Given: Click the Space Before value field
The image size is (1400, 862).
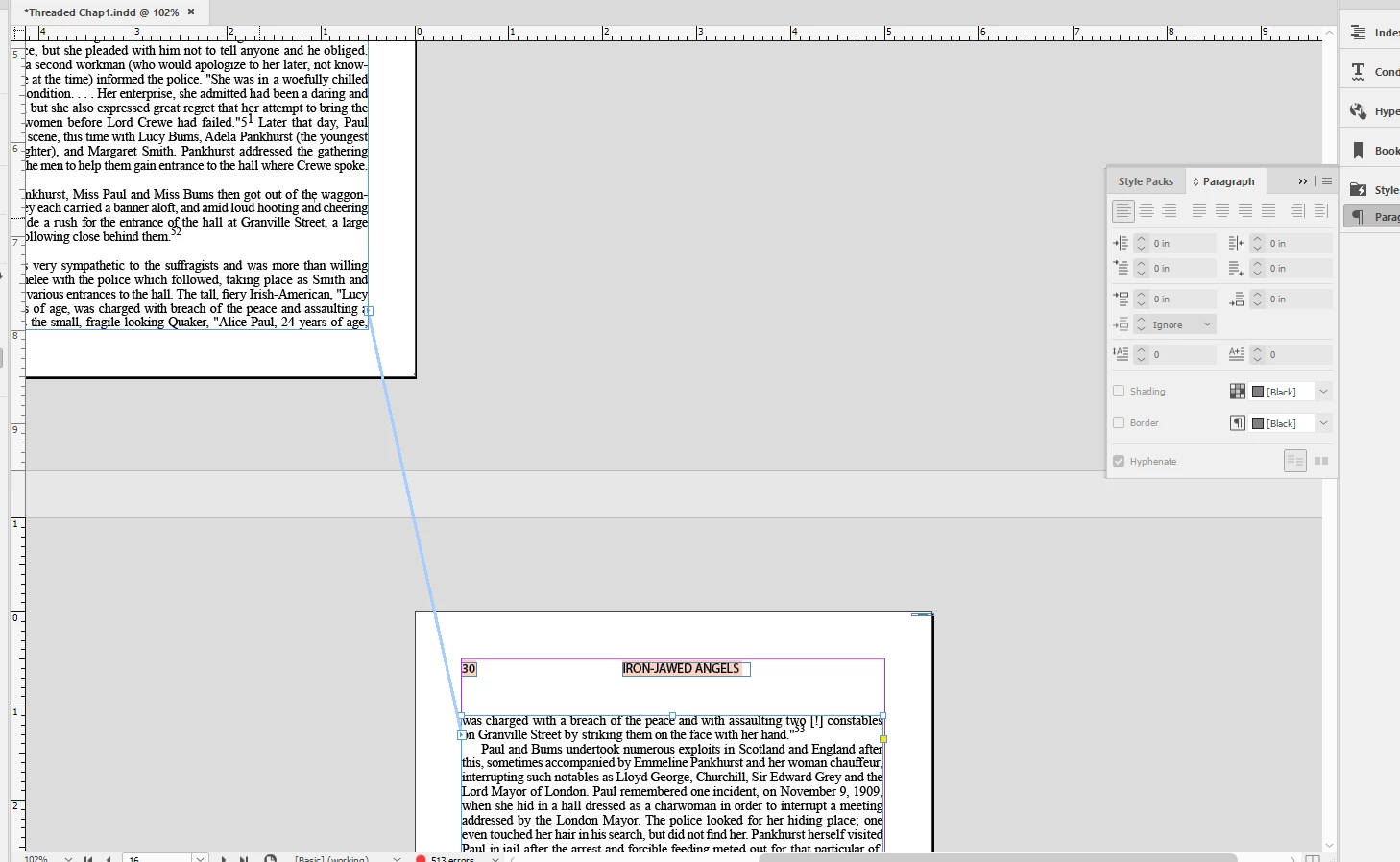Looking at the screenshot, I should pos(1183,299).
